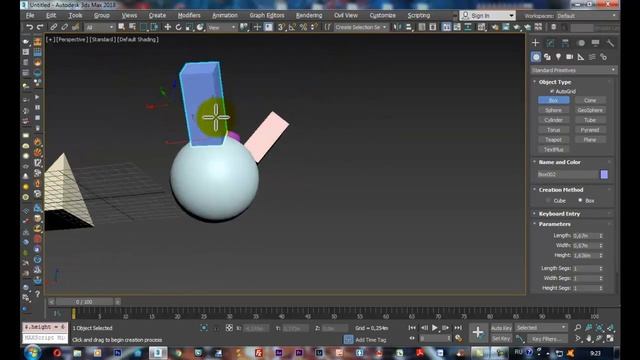This screenshot has width=640, height=360.
Task: Click the Zoom magnifier viewport control
Action: click(x=578, y=328)
